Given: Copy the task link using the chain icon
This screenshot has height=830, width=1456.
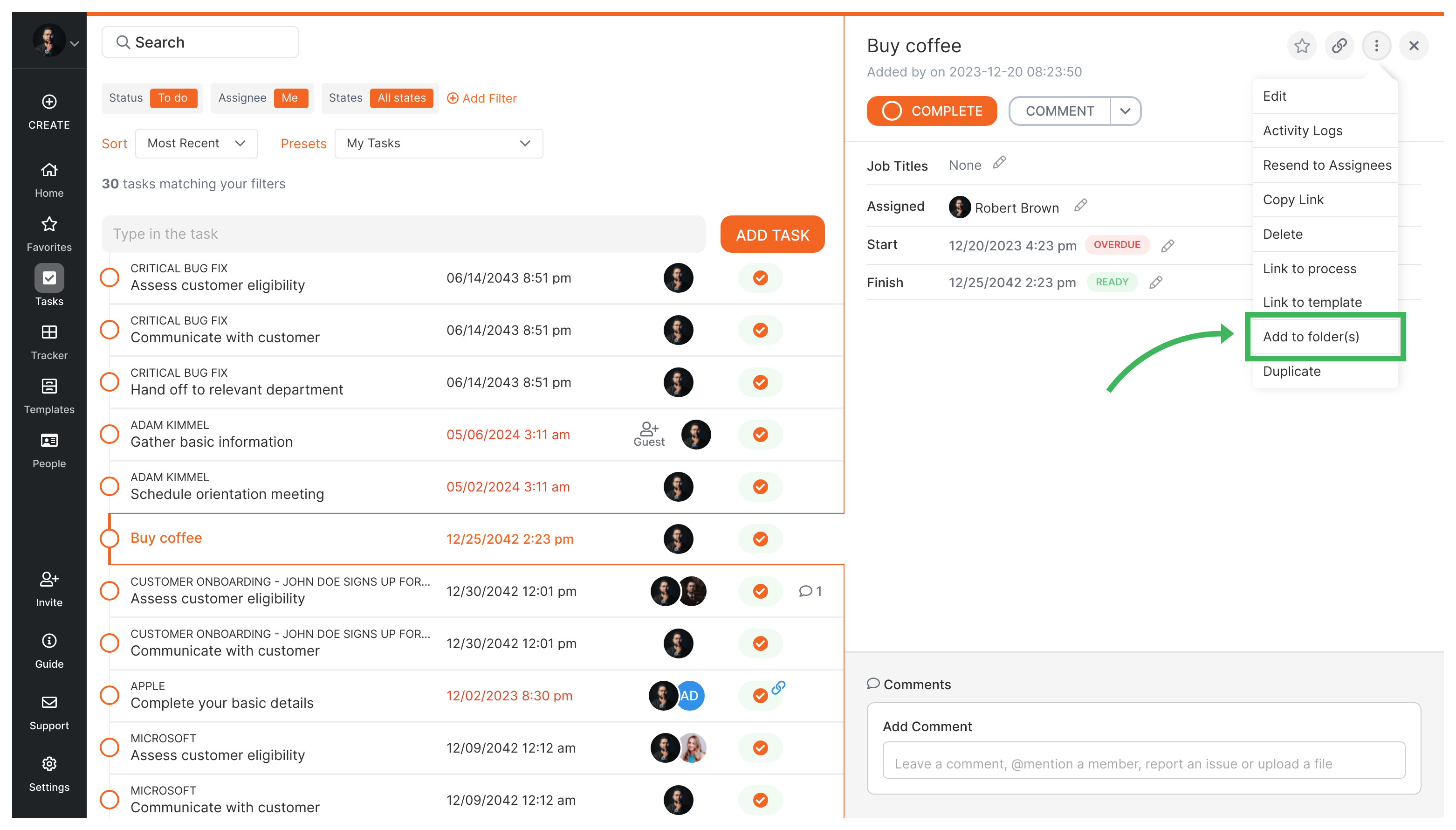Looking at the screenshot, I should tap(1339, 46).
